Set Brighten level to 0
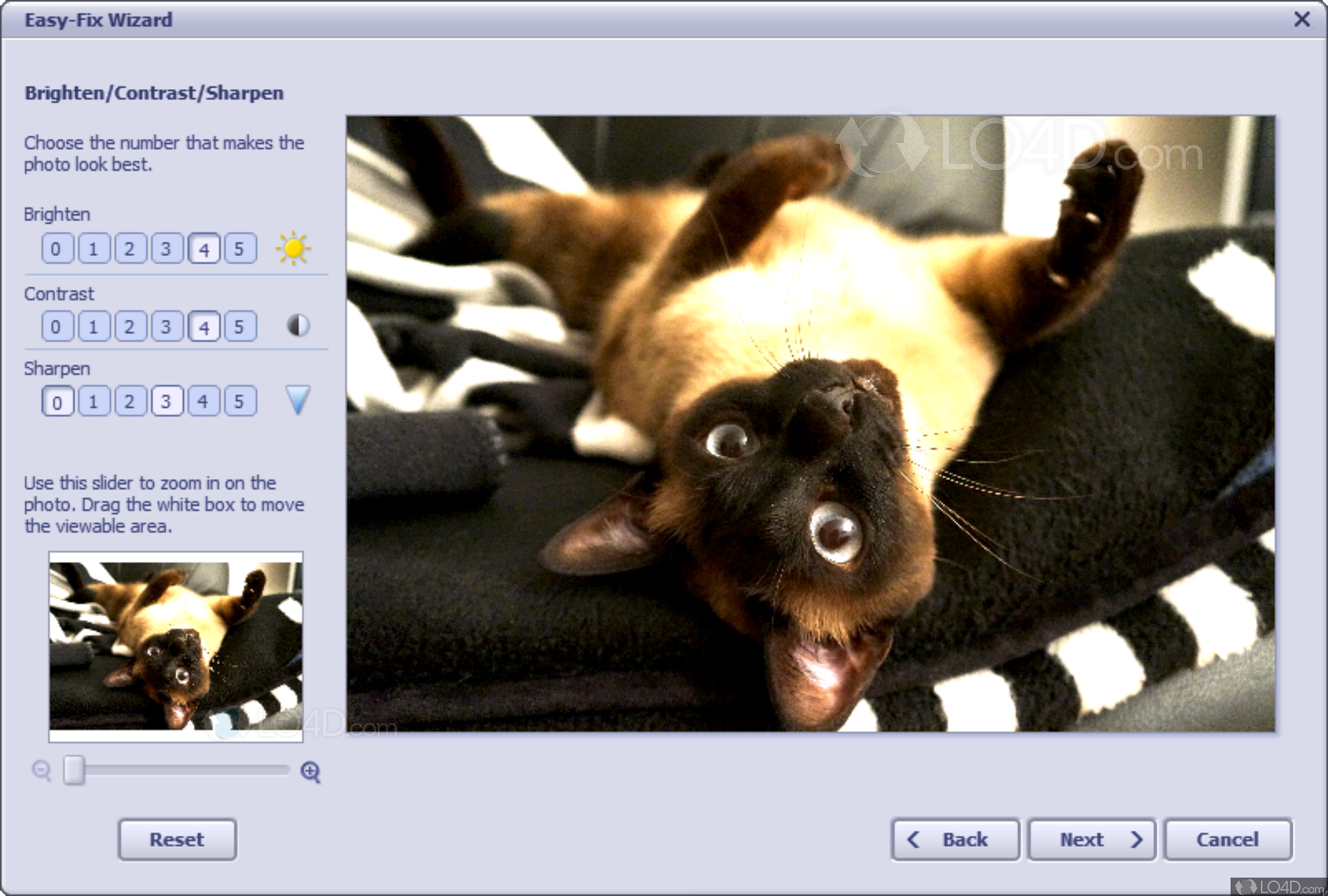This screenshot has height=896, width=1328. click(x=56, y=248)
